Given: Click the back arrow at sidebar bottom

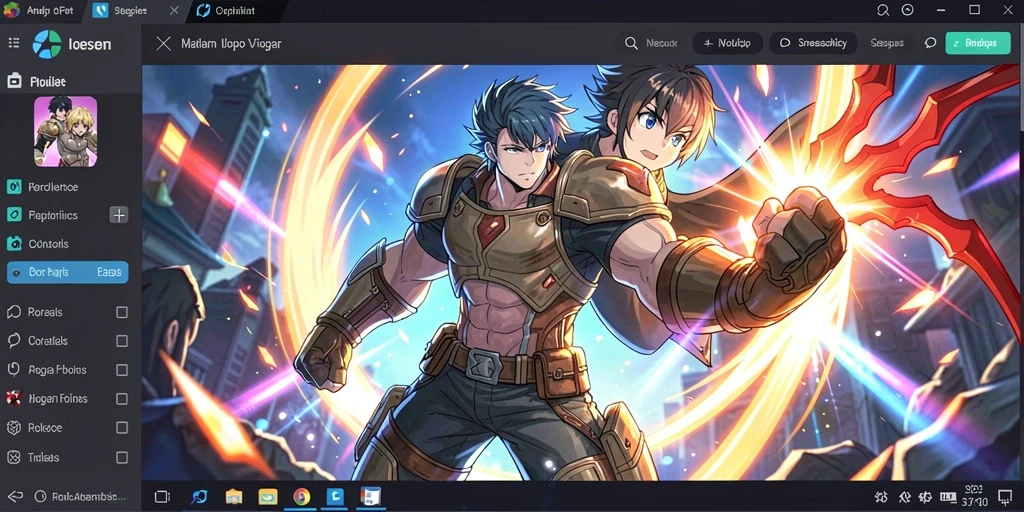Looking at the screenshot, I should [15, 496].
